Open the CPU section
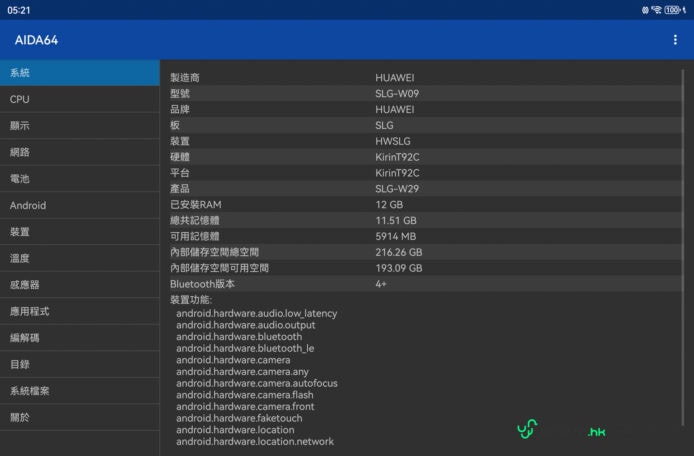 (x=80, y=99)
